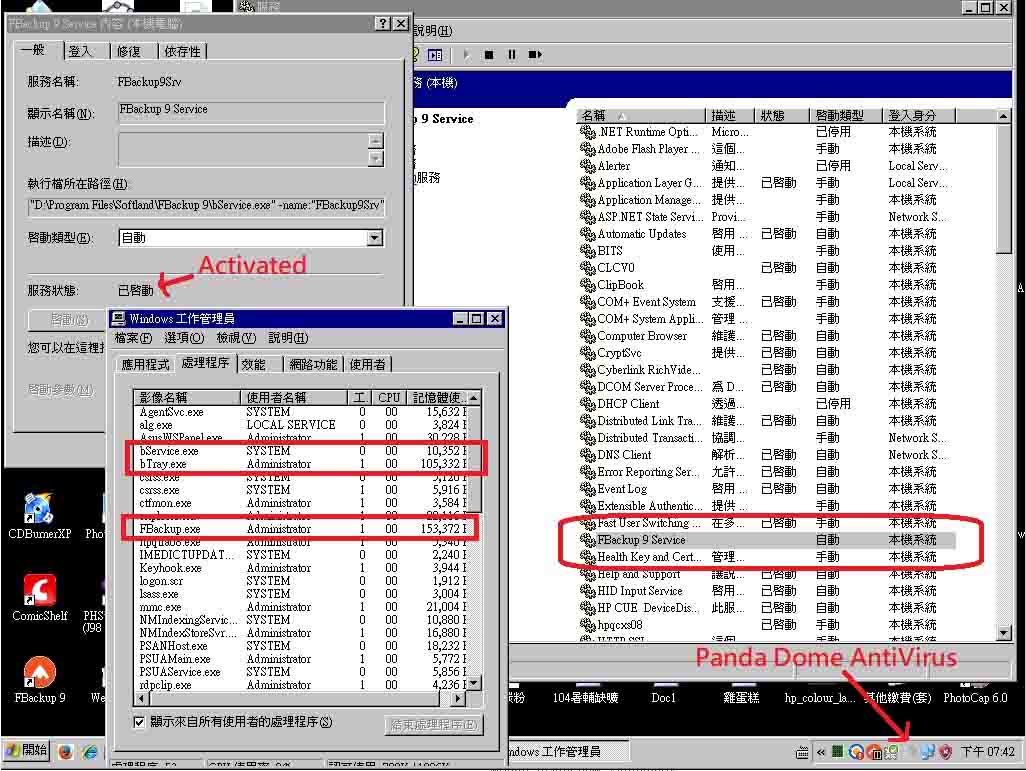Click the green square tray icon

click(x=837, y=751)
